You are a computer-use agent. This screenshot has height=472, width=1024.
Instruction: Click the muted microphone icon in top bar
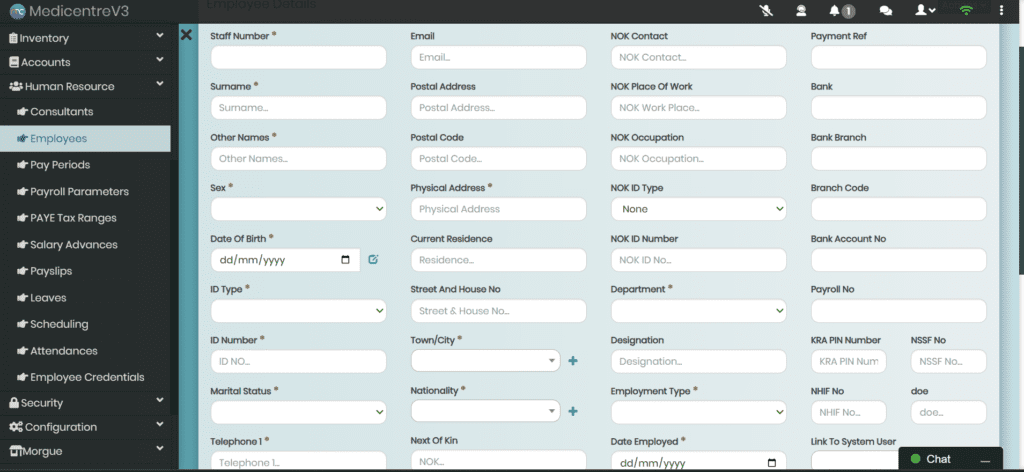(x=767, y=10)
